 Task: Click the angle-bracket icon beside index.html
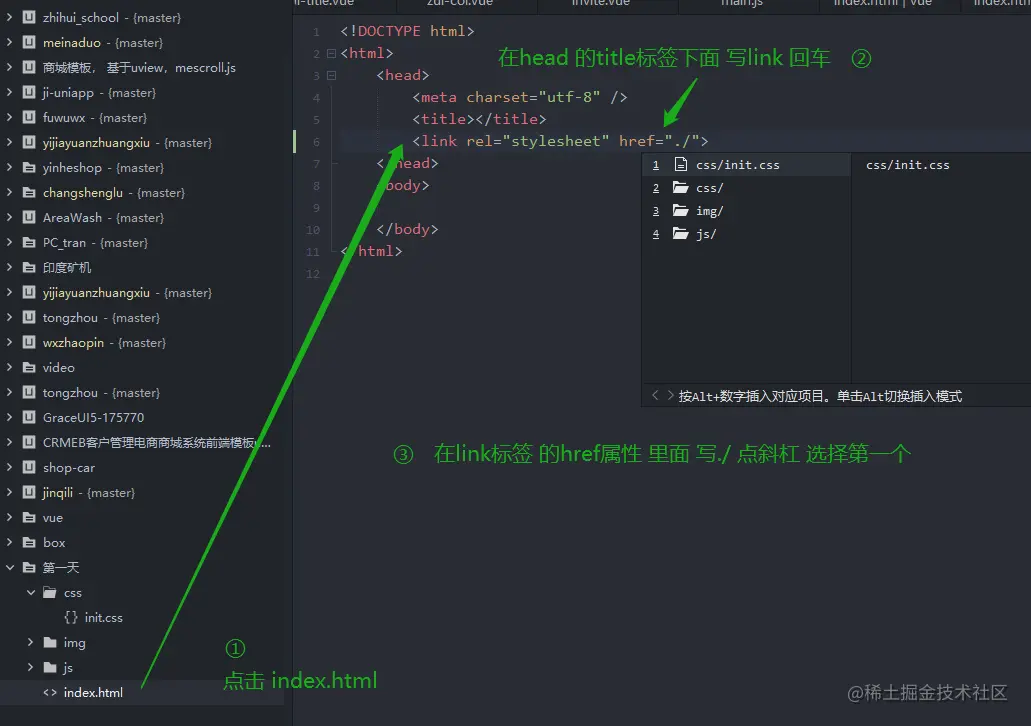(50, 692)
